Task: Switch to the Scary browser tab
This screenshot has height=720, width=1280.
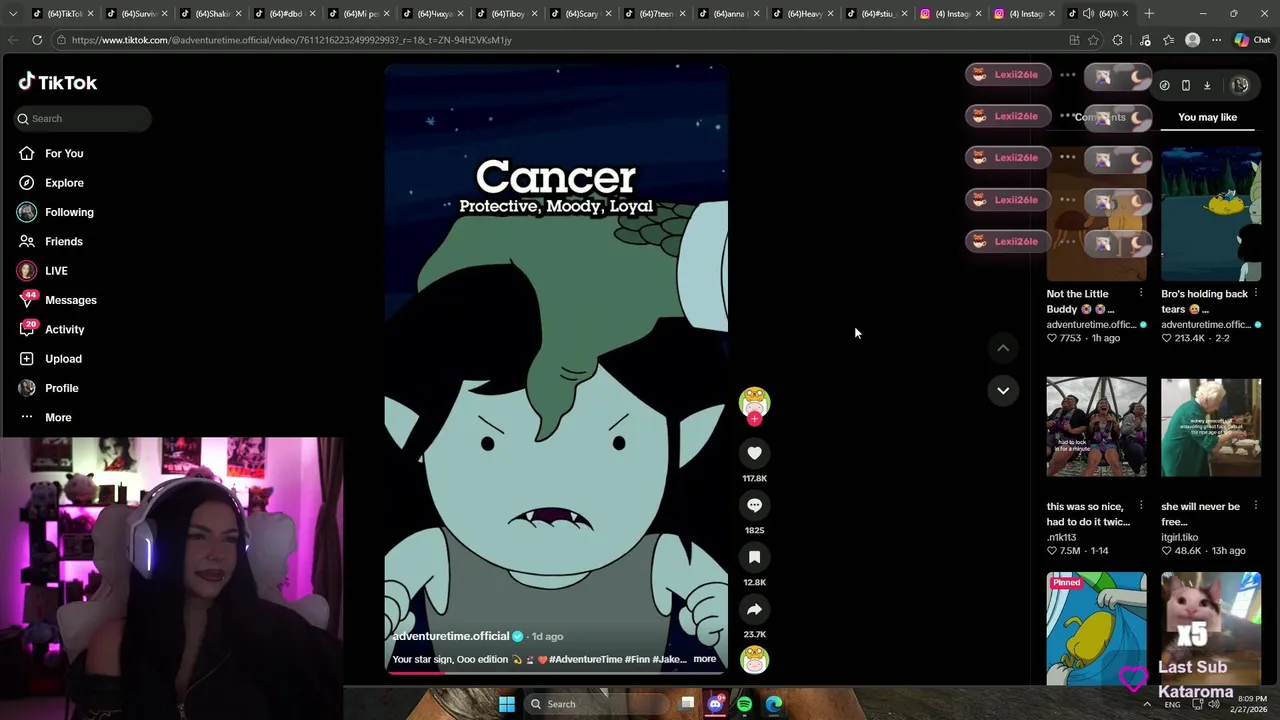Action: [x=580, y=14]
